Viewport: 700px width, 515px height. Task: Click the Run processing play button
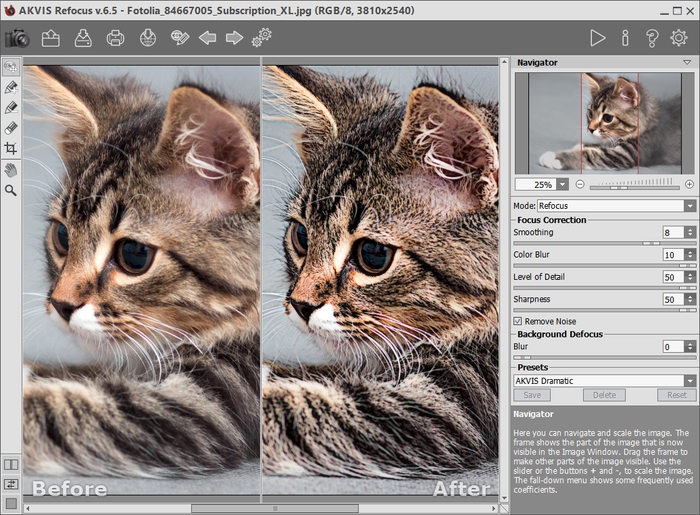click(597, 38)
